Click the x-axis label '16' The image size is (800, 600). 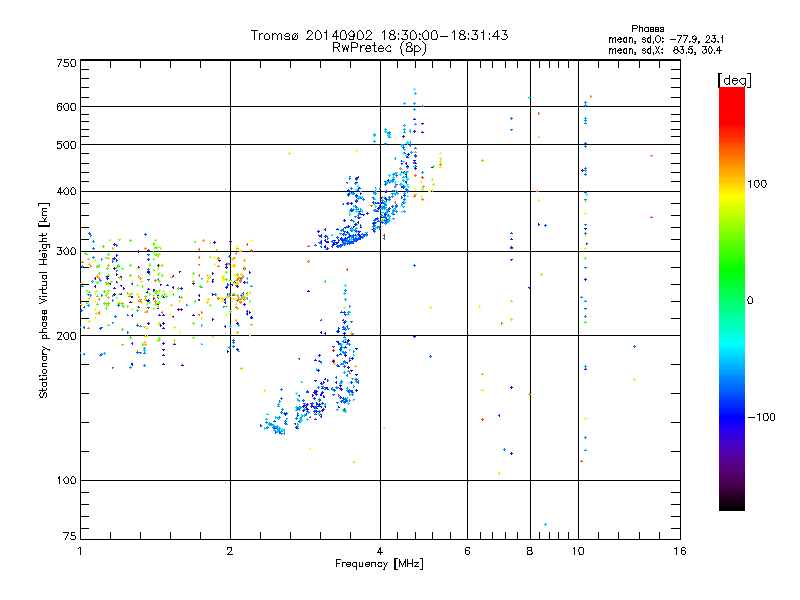(680, 551)
